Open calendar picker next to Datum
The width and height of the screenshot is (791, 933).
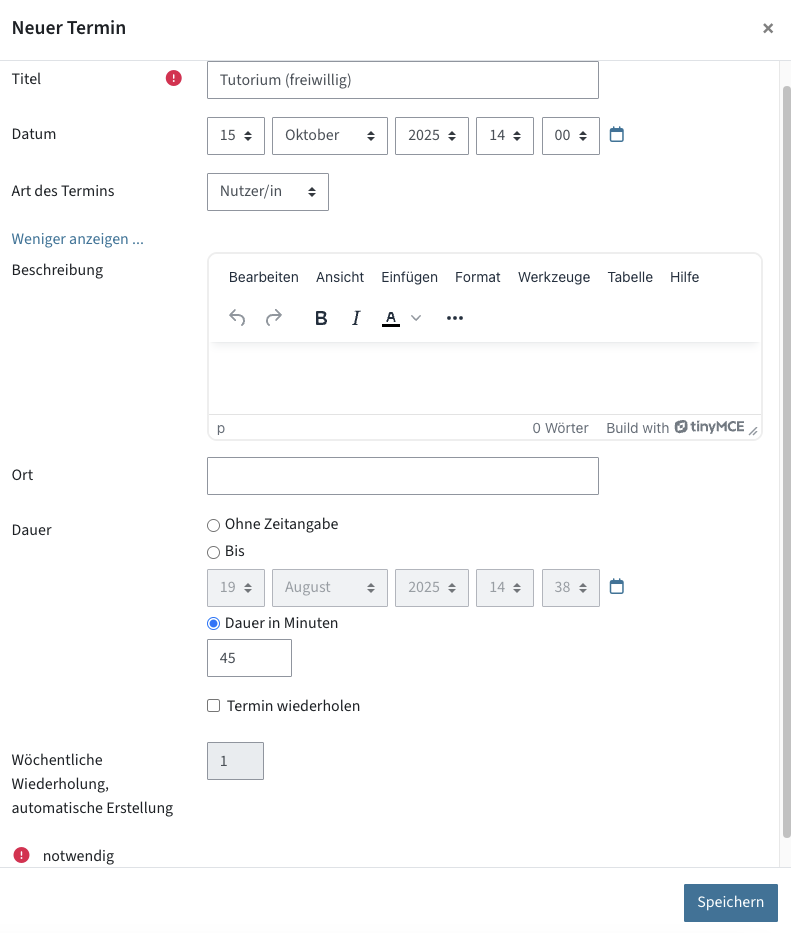617,134
